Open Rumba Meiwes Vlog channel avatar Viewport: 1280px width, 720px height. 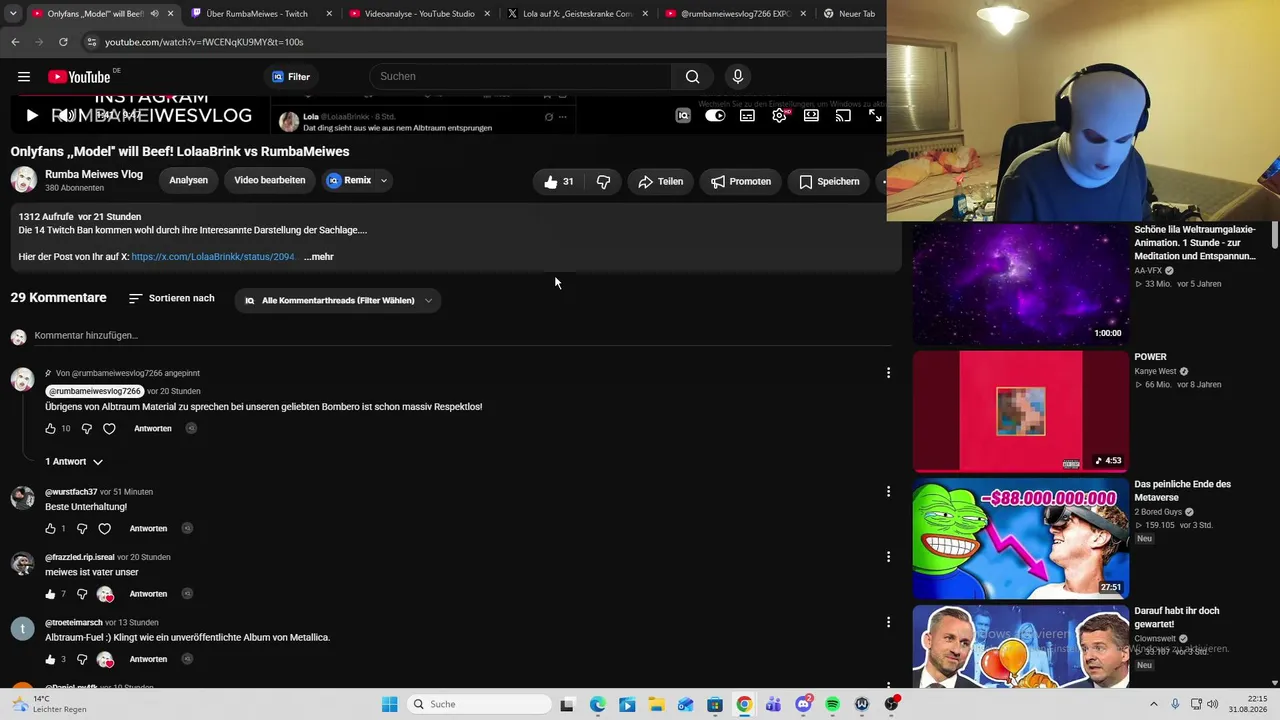[x=24, y=180]
